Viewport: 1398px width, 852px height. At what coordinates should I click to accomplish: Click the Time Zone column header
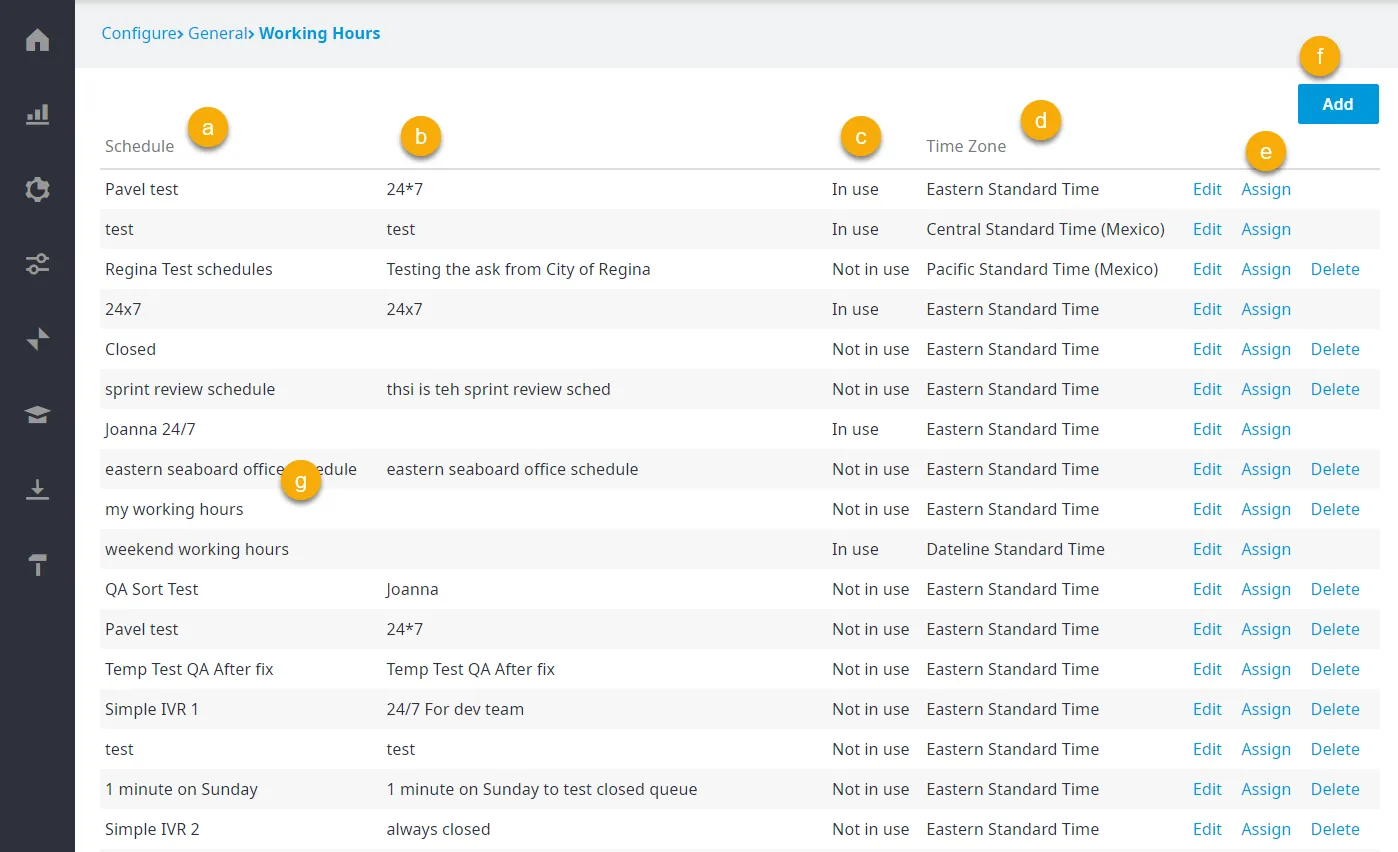point(966,146)
